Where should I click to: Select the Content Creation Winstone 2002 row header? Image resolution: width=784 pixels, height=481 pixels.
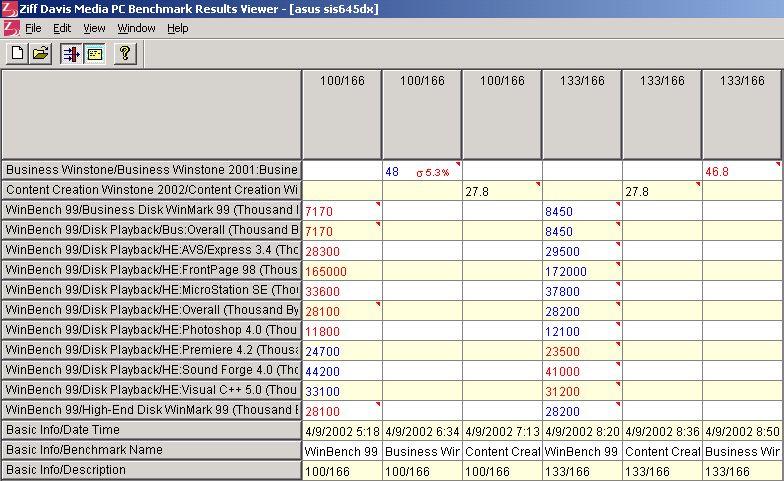[x=152, y=190]
